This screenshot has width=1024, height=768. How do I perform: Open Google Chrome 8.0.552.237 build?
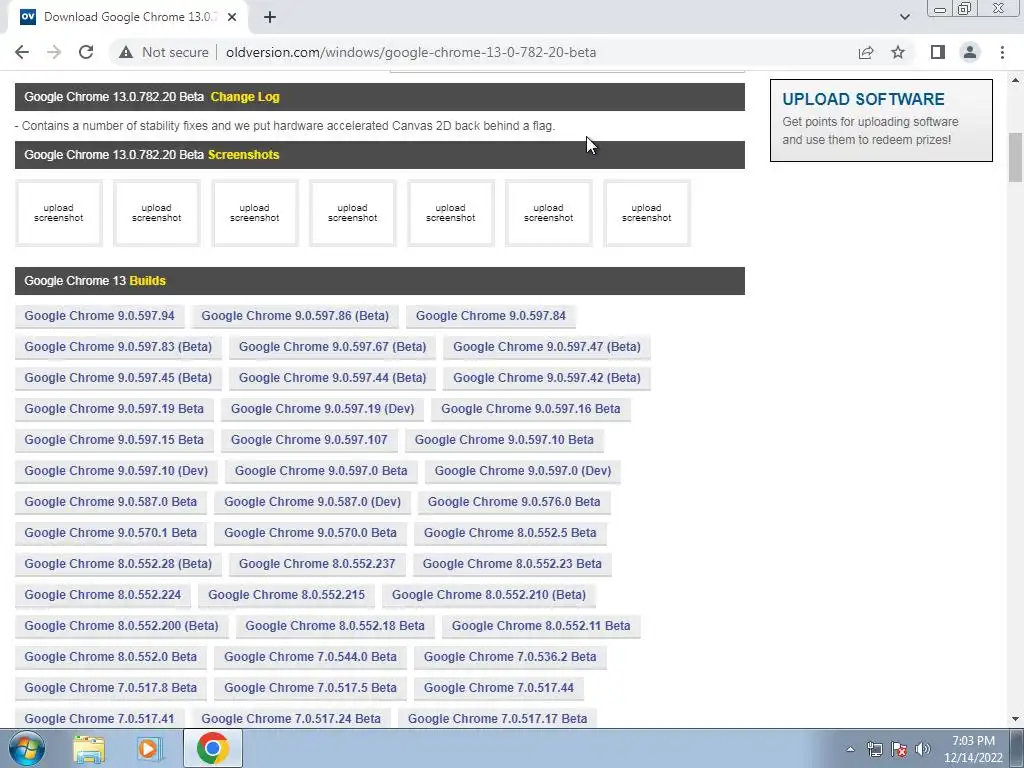317,564
